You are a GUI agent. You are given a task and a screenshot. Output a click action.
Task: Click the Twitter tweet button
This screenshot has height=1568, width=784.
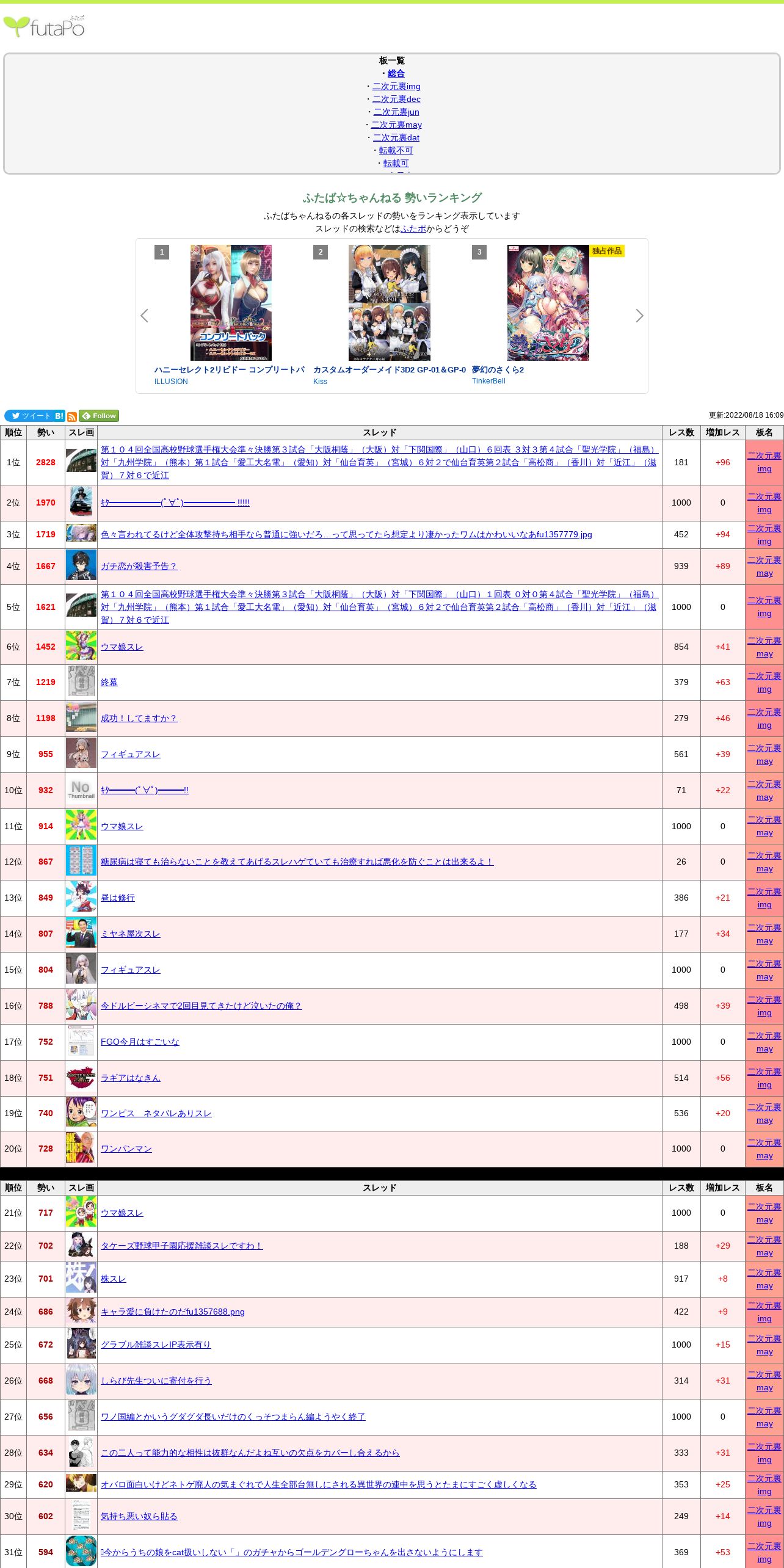click(x=28, y=416)
